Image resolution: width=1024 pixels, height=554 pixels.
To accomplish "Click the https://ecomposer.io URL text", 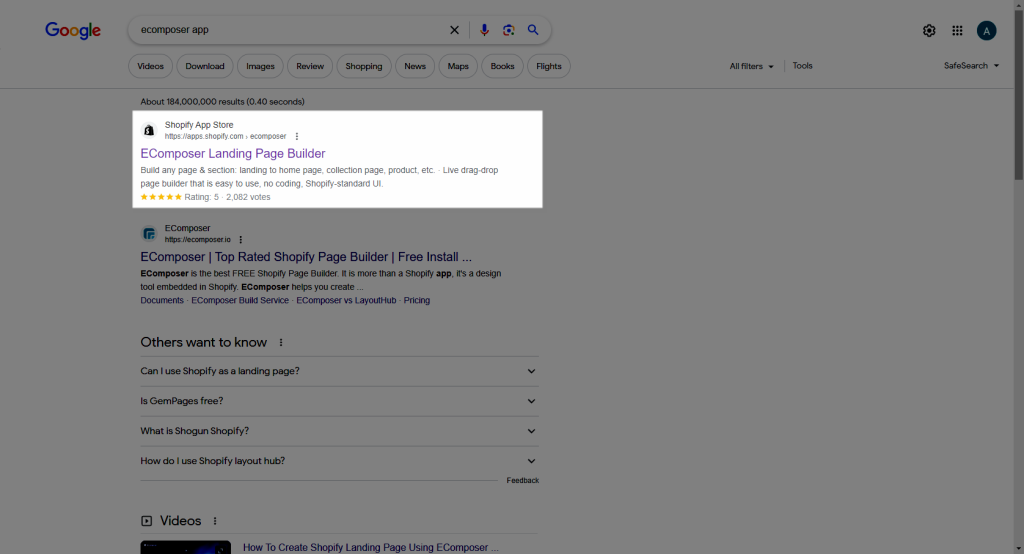I will click(x=197, y=240).
